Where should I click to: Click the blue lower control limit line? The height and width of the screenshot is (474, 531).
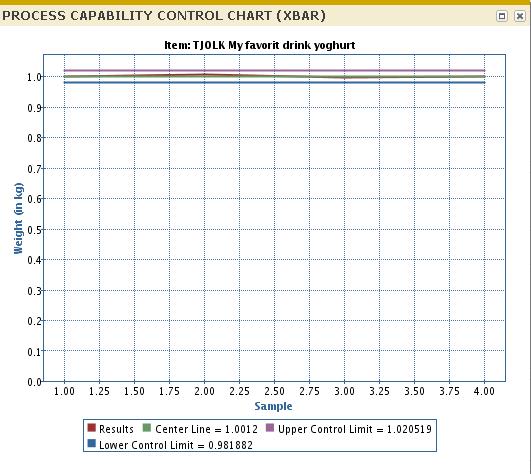click(x=274, y=83)
